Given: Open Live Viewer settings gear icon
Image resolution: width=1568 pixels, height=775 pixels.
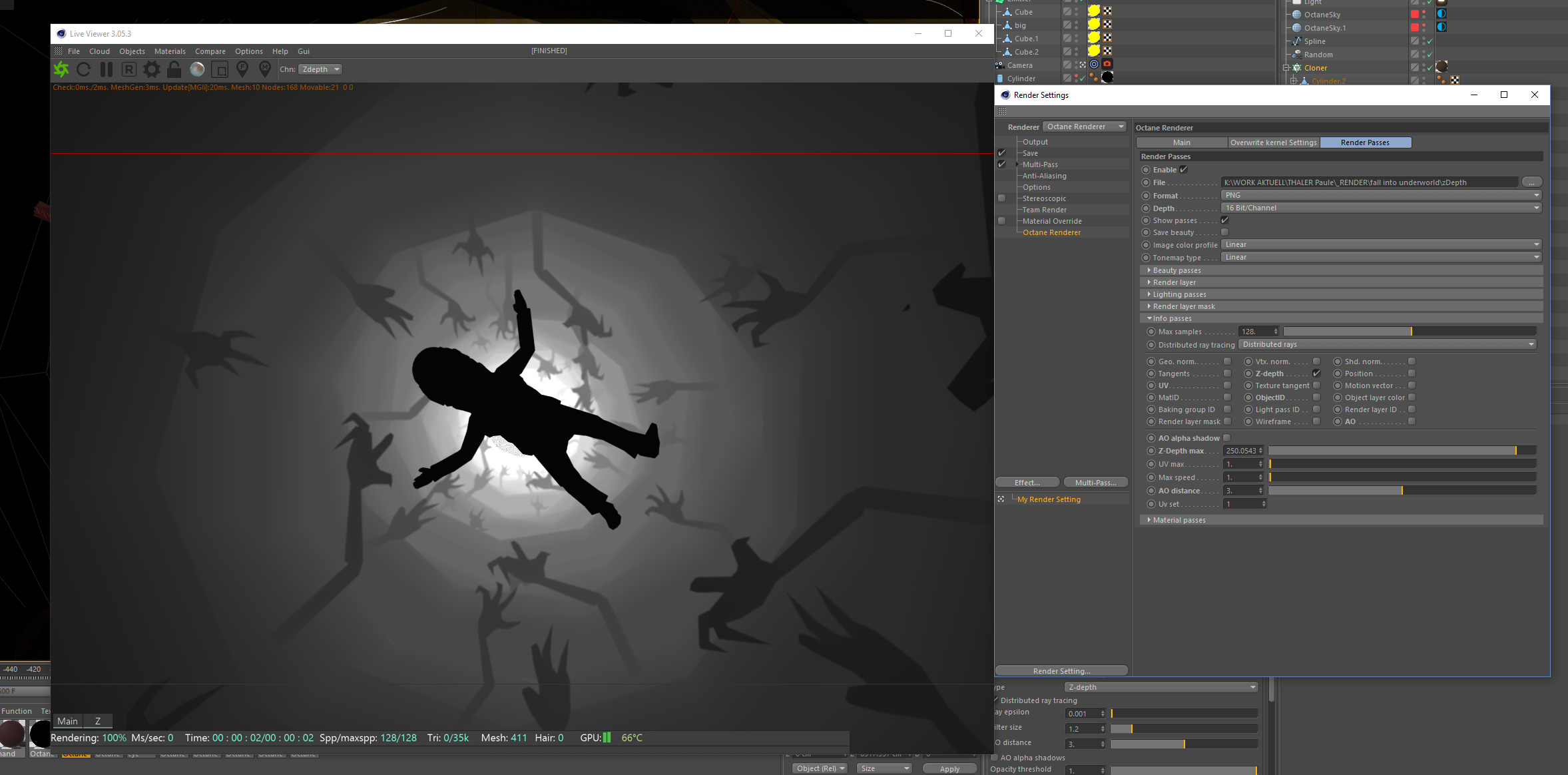Looking at the screenshot, I should tap(152, 69).
